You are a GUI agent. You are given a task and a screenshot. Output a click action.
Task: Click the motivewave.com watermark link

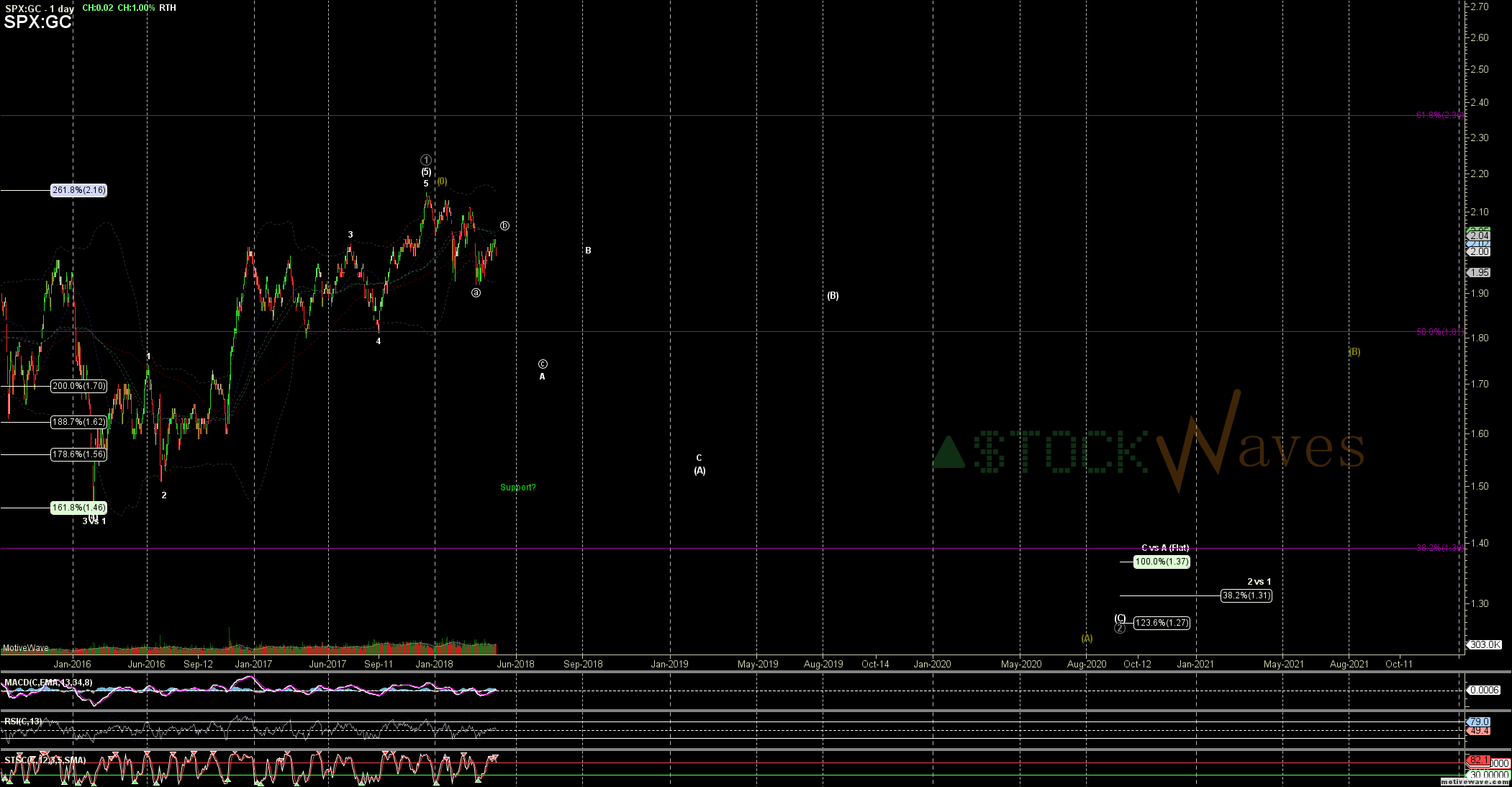point(1474,782)
